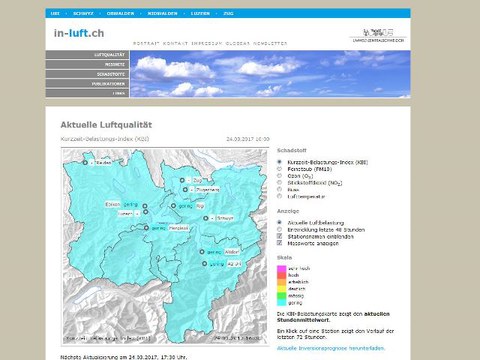The width and height of the screenshot is (480, 360).
Task: Select Entwicklung letzte 48 Stunden option
Action: coord(280,229)
